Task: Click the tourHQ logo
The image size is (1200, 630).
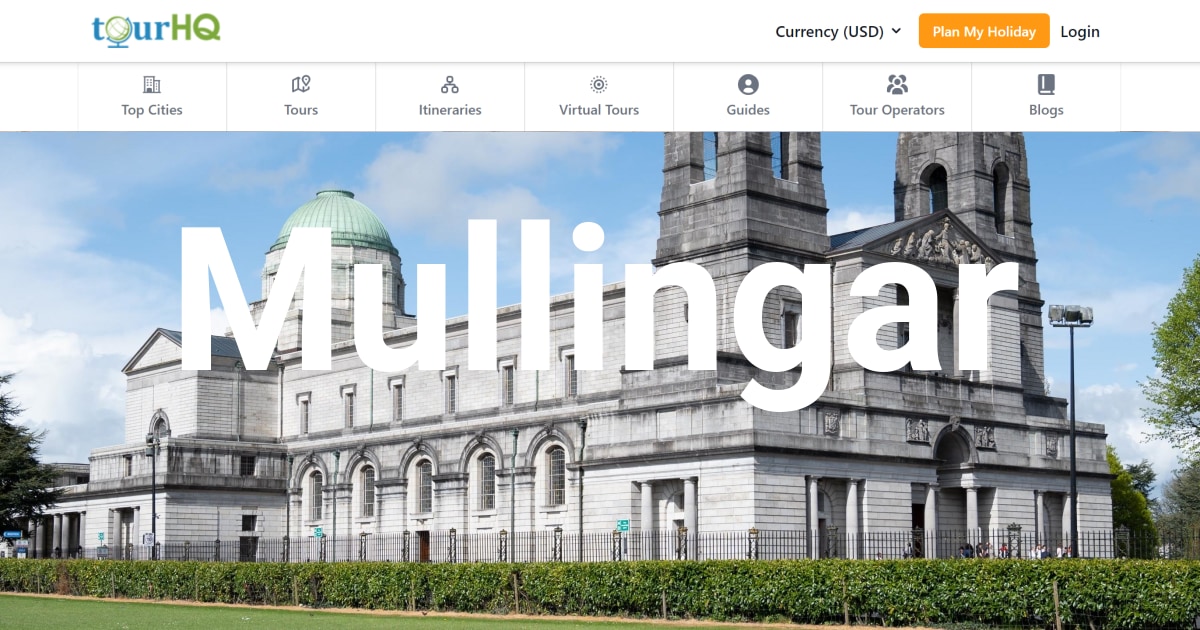Action: tap(156, 30)
